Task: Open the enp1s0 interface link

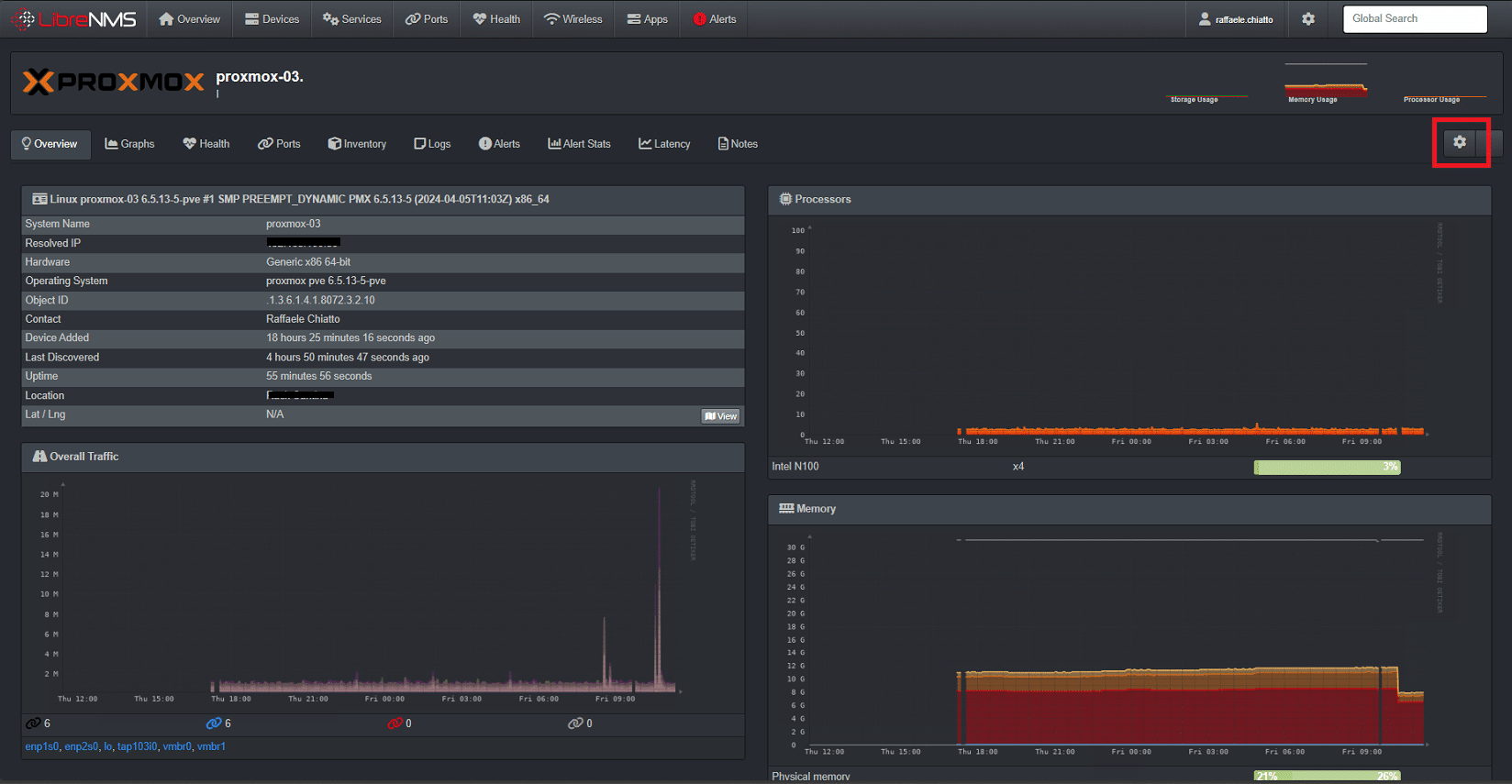Action: pyautogui.click(x=41, y=746)
